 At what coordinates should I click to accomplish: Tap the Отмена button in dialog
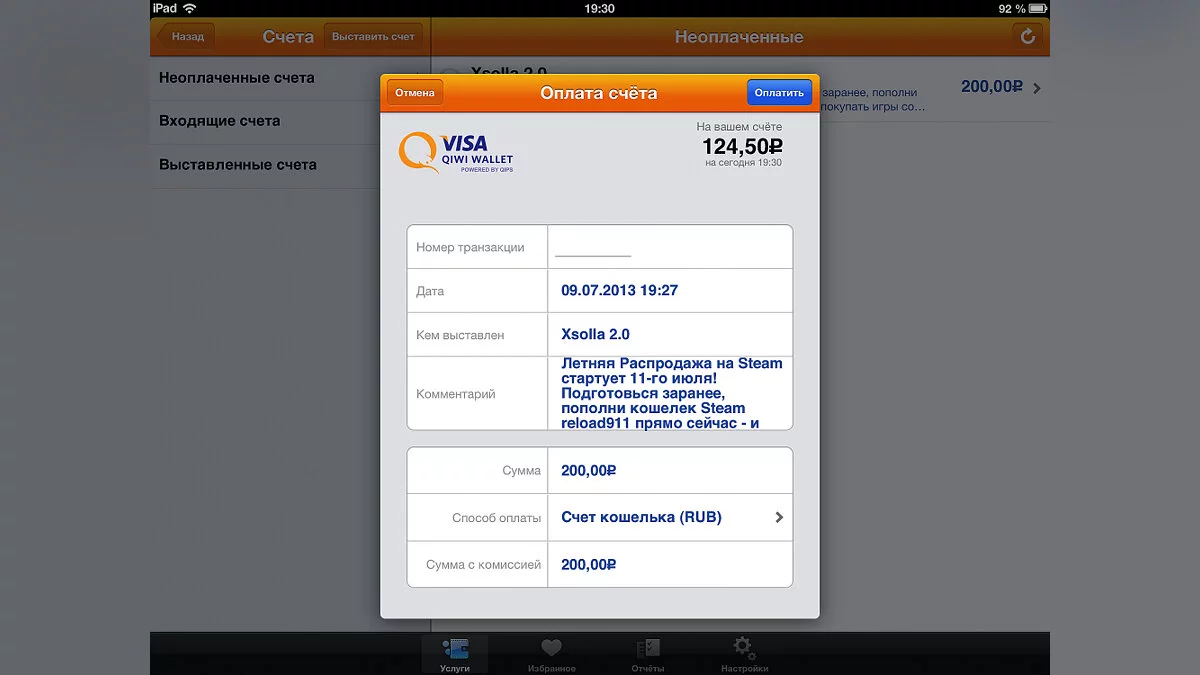[415, 92]
